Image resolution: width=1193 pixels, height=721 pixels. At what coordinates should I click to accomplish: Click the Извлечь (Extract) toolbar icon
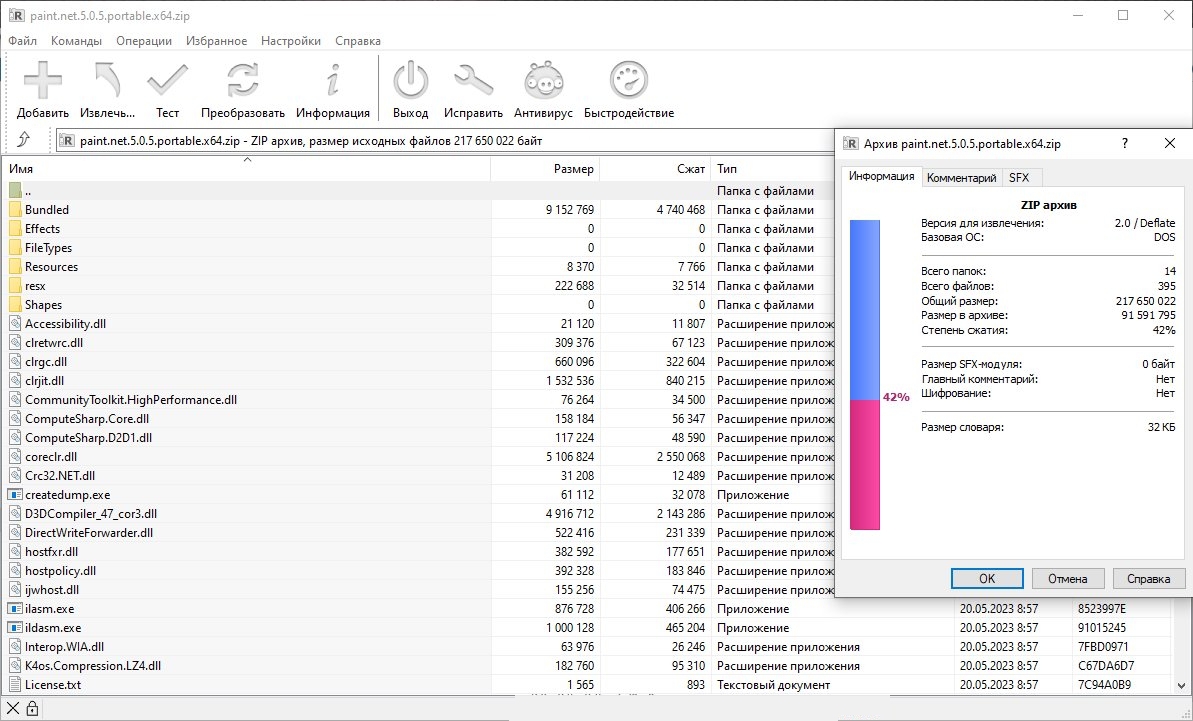pos(107,81)
